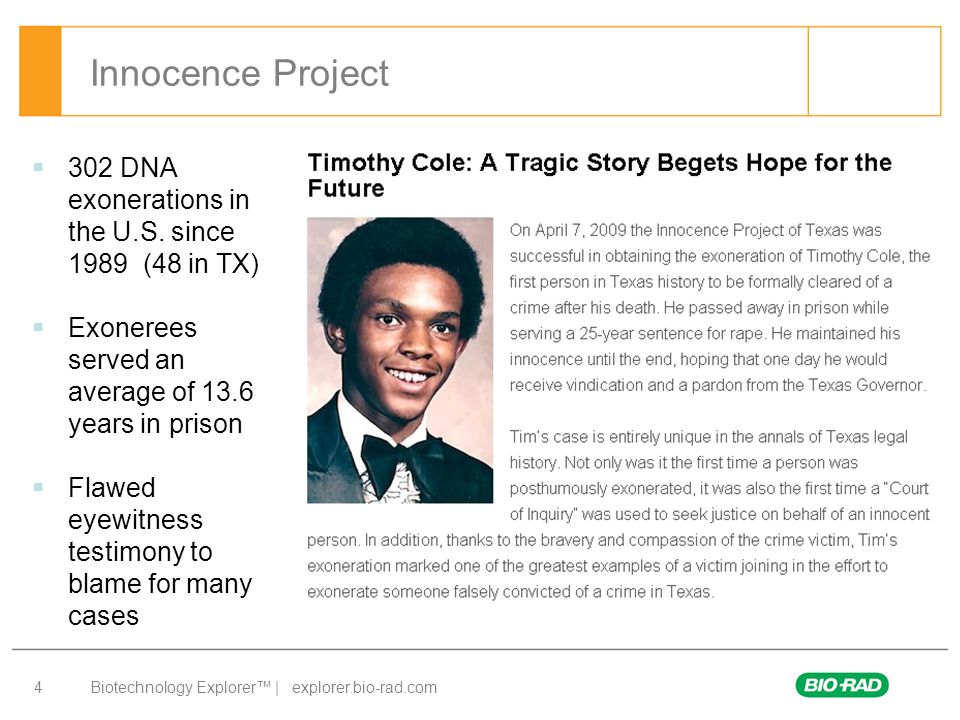Select the '302 DNA exonerations' bullet text

coord(163,216)
